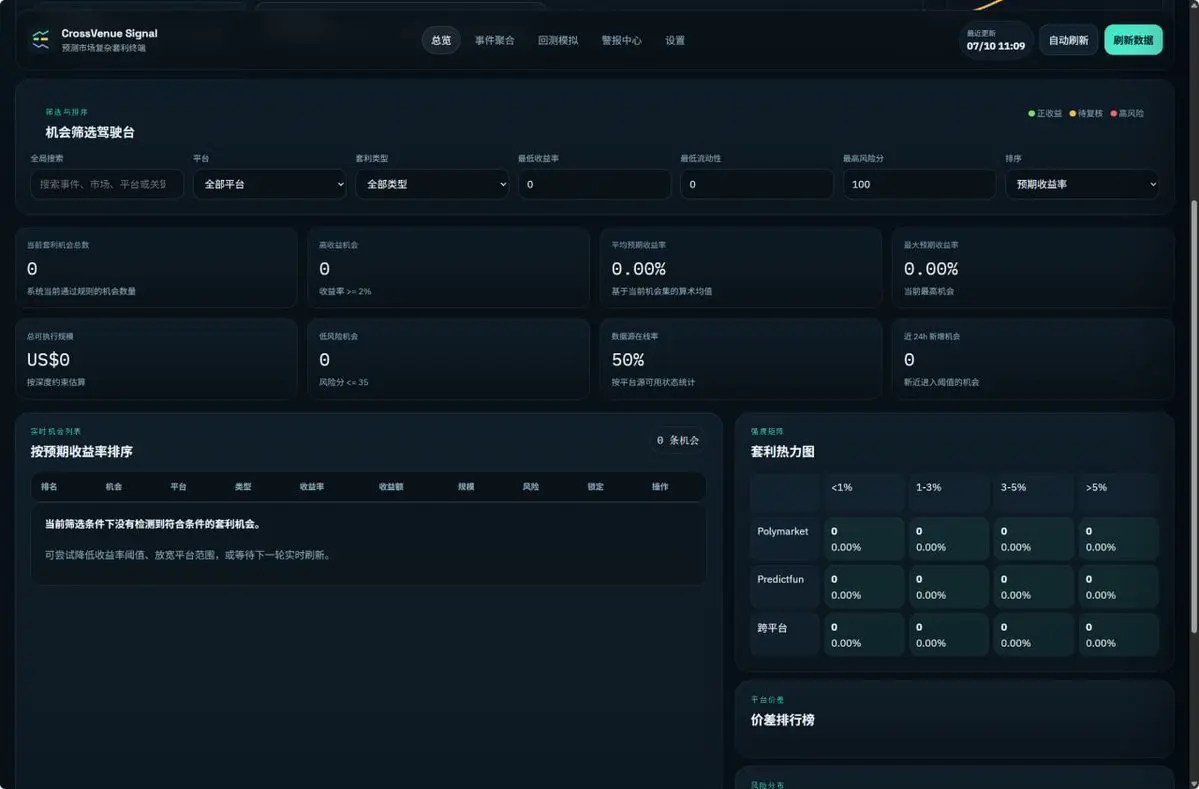Click the 最高风险分 field showing 100
1199x789 pixels.
tap(919, 184)
